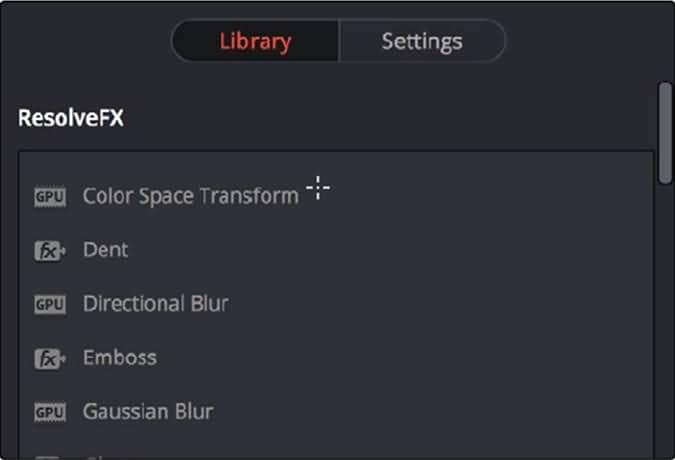This screenshot has width=675, height=460.
Task: Switch to the Library tab
Action: pyautogui.click(x=255, y=42)
